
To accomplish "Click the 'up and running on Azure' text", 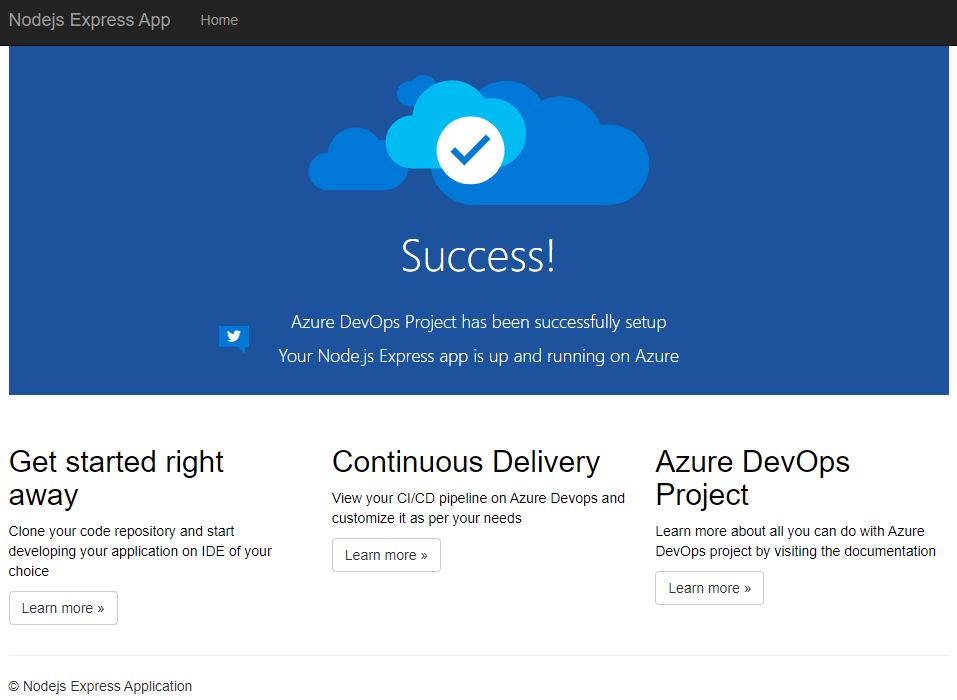I will 478,356.
